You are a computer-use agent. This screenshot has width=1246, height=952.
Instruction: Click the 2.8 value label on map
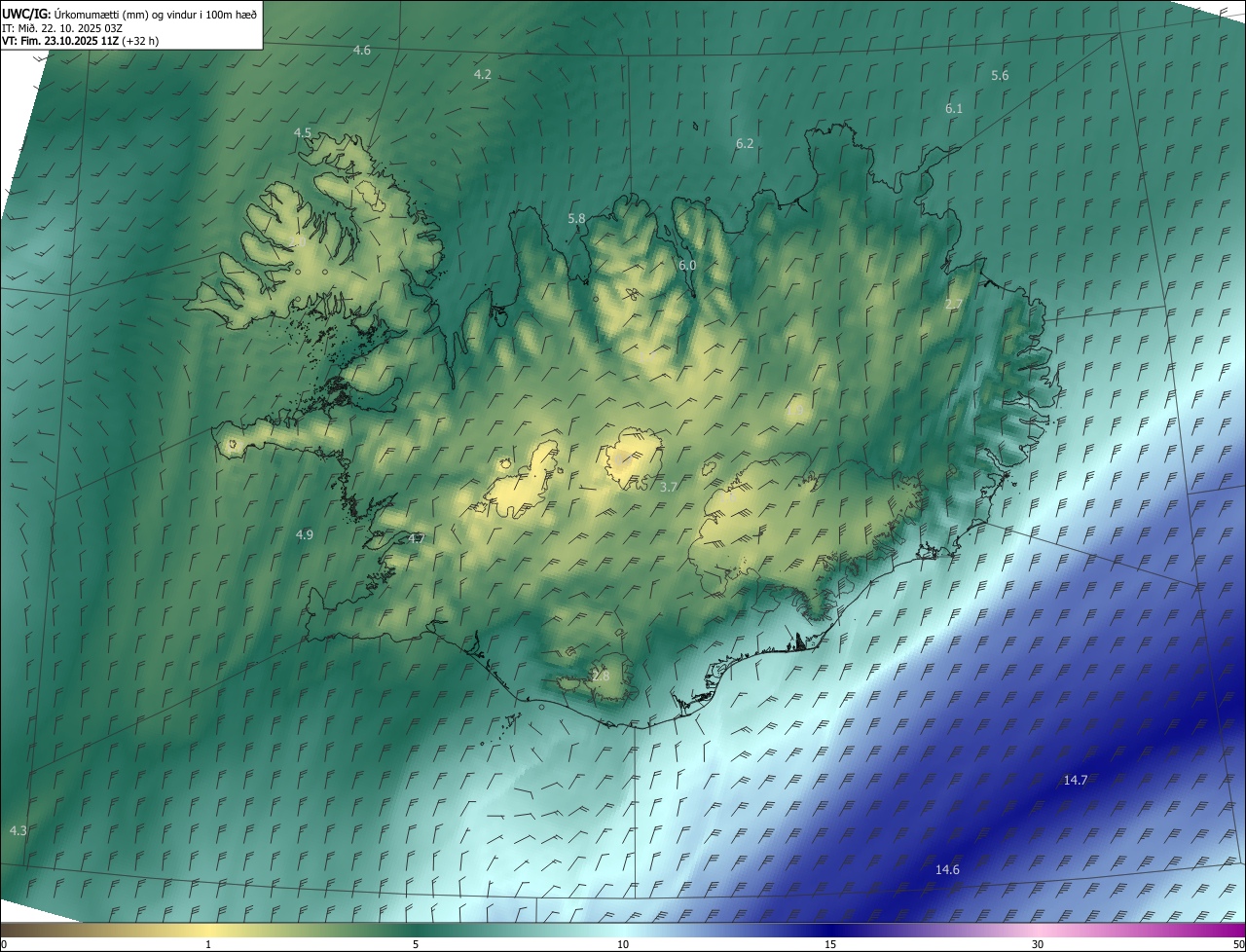[601, 676]
